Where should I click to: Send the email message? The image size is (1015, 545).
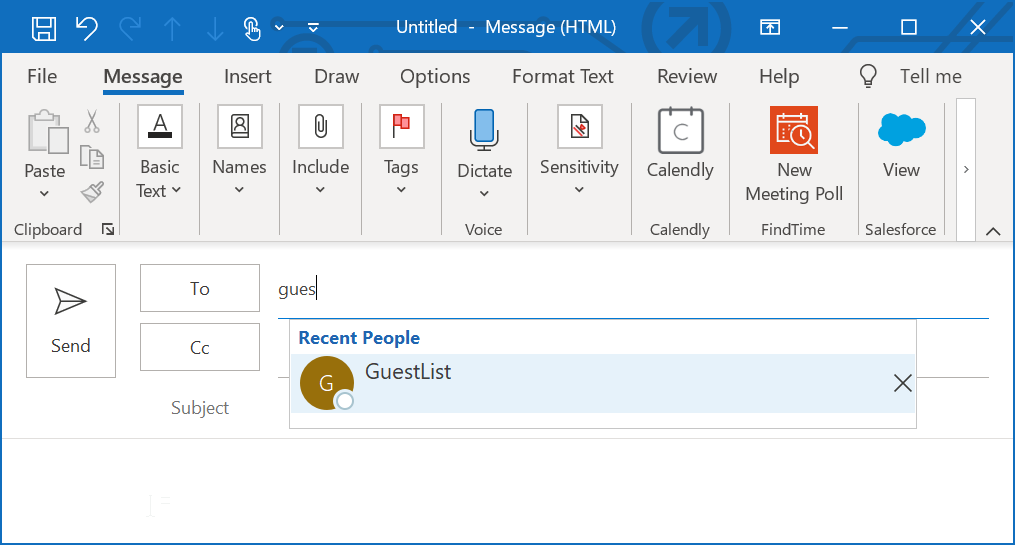(71, 321)
